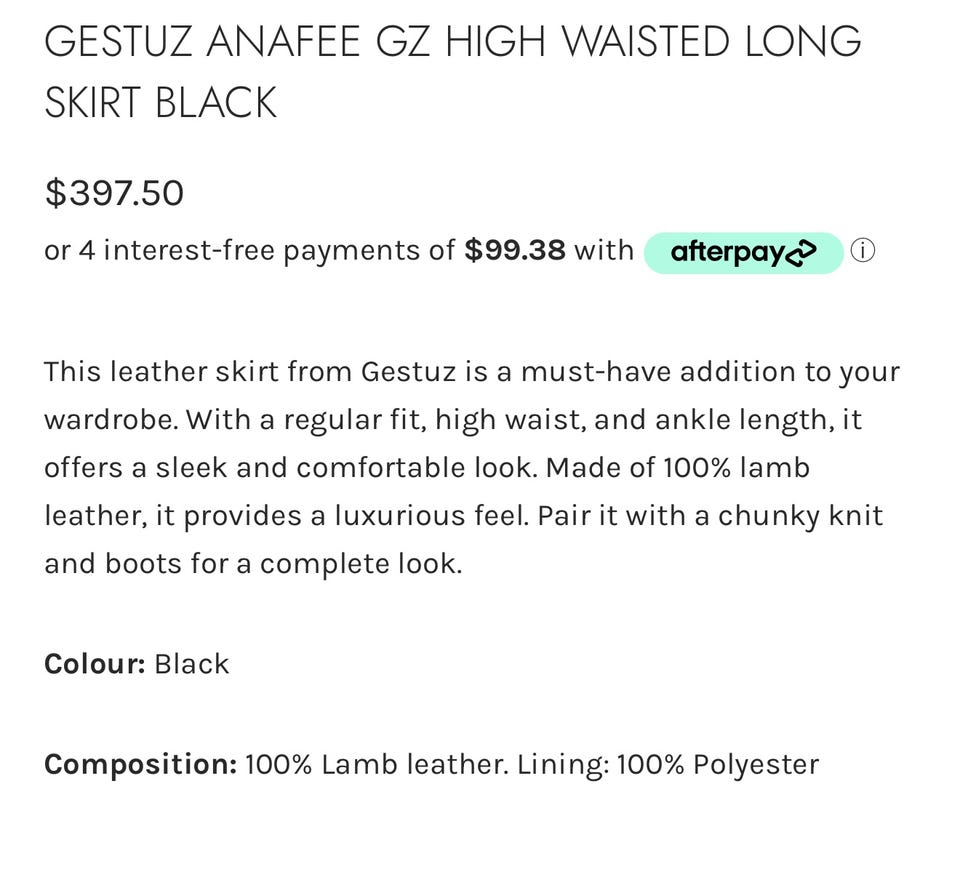Click 'Lining: 100% Polyester' text

[668, 764]
